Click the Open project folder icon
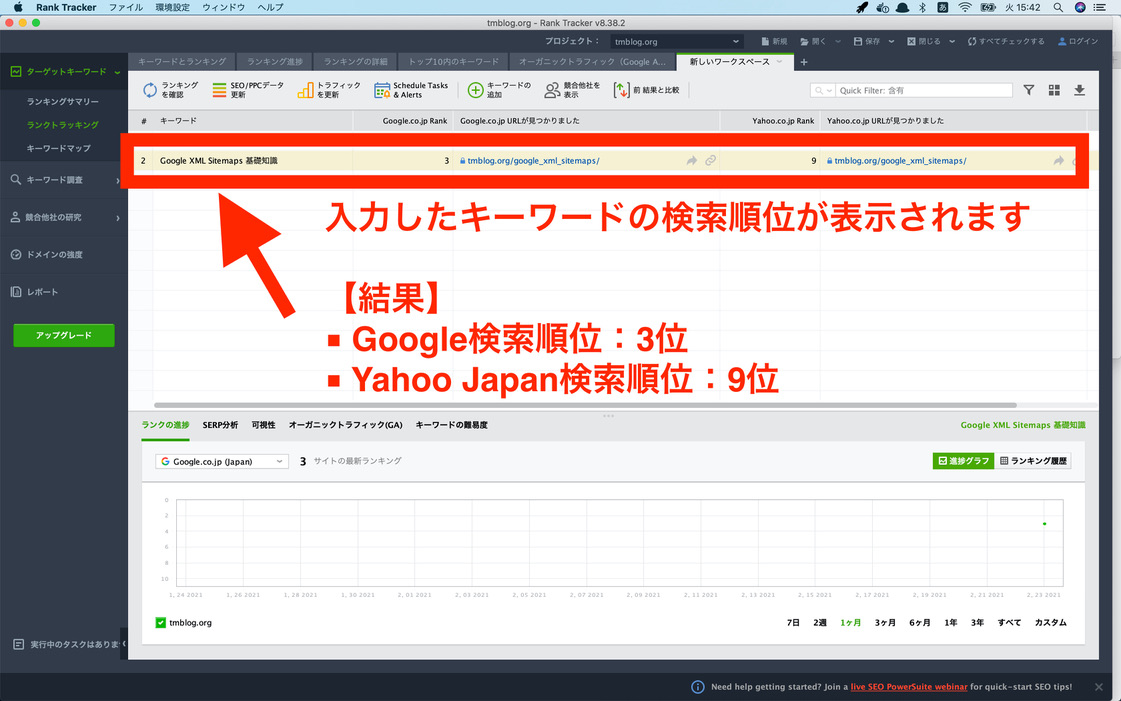1121x701 pixels. (x=804, y=41)
